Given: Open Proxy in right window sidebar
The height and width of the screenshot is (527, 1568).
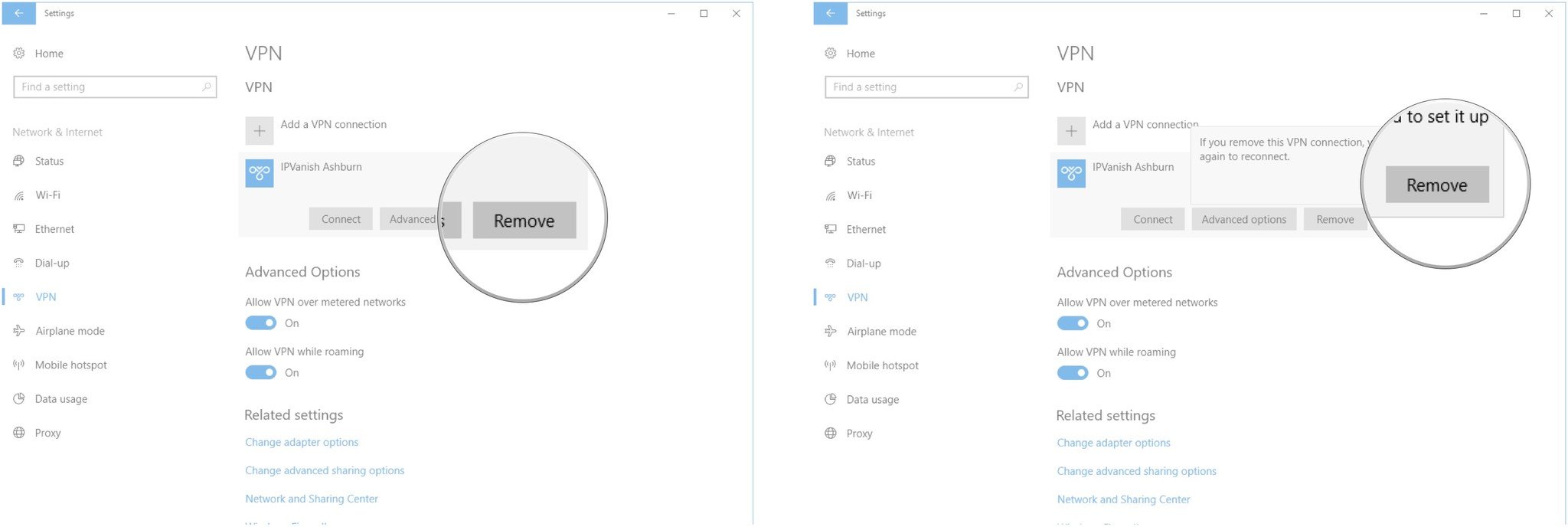Looking at the screenshot, I should pyautogui.click(x=848, y=433).
